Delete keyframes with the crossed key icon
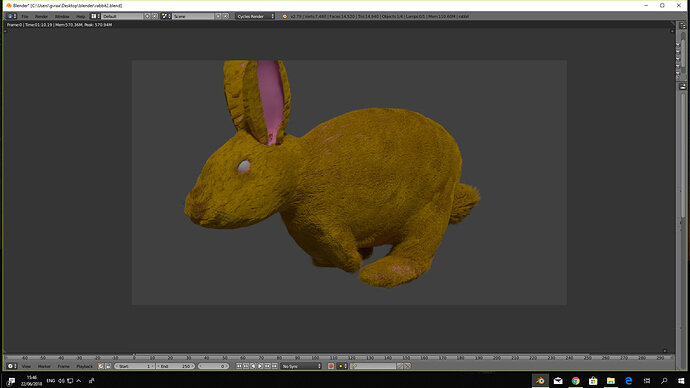The width and height of the screenshot is (690, 388). (408, 366)
